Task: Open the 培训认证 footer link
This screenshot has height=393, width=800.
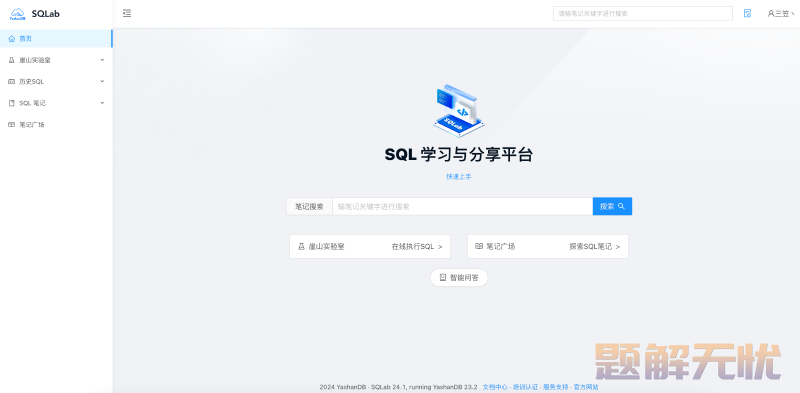Action: pyautogui.click(x=525, y=387)
